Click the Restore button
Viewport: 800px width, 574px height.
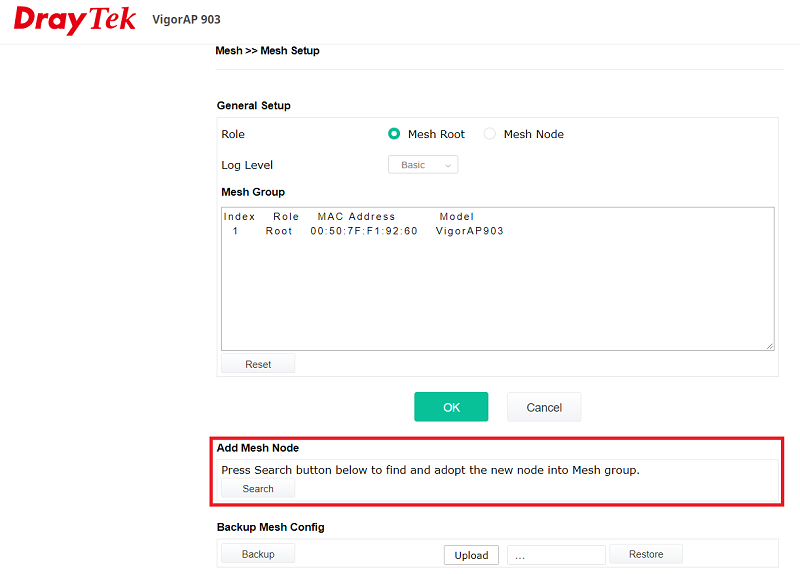[646, 554]
